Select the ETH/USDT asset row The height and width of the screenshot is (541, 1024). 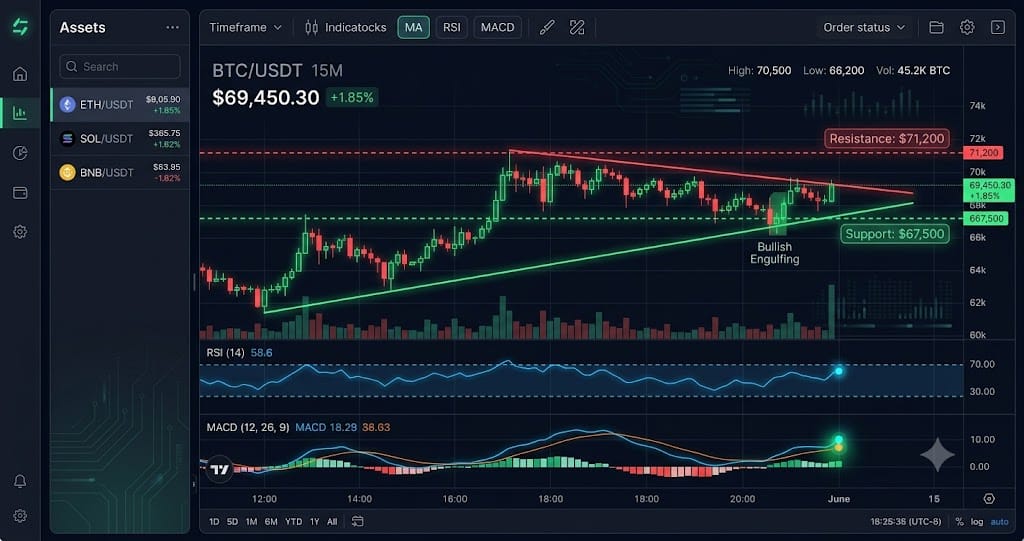pyautogui.click(x=120, y=105)
